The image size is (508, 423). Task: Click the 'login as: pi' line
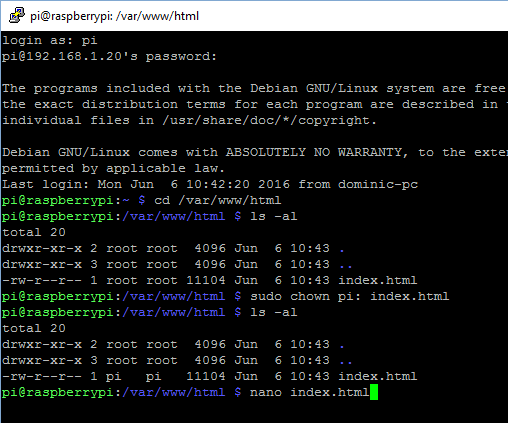click(x=50, y=41)
